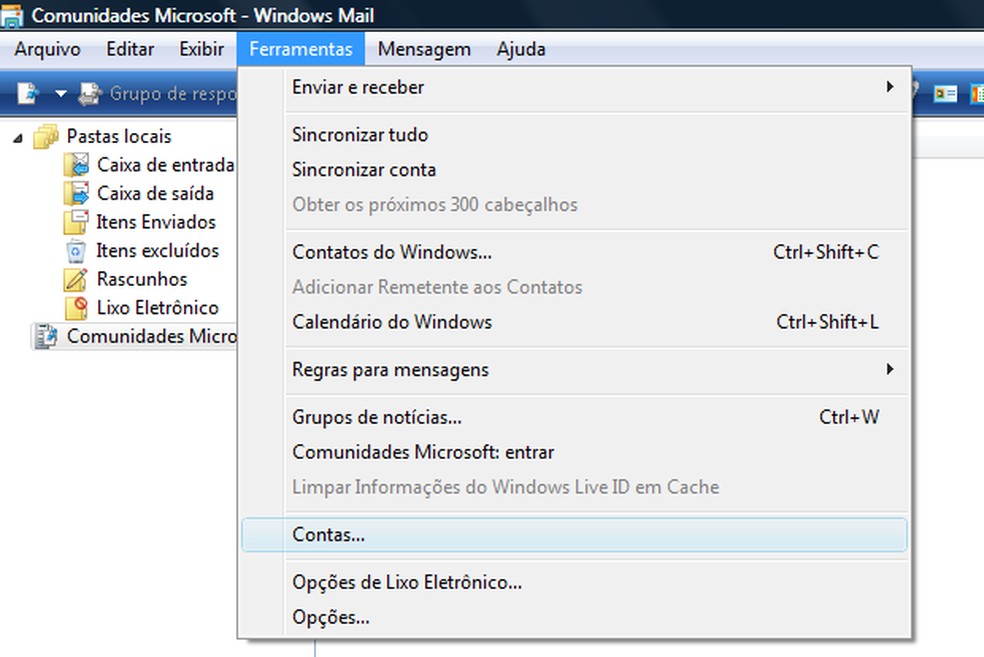Open the Ajuda menu
Image resolution: width=984 pixels, height=657 pixels.
[521, 48]
